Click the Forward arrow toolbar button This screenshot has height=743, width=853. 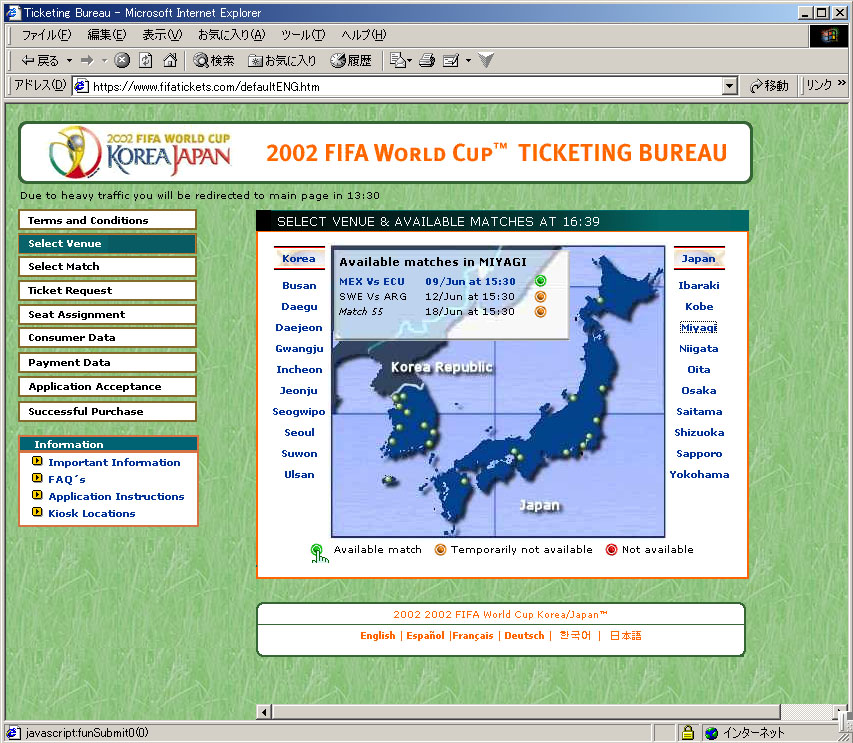pos(87,60)
